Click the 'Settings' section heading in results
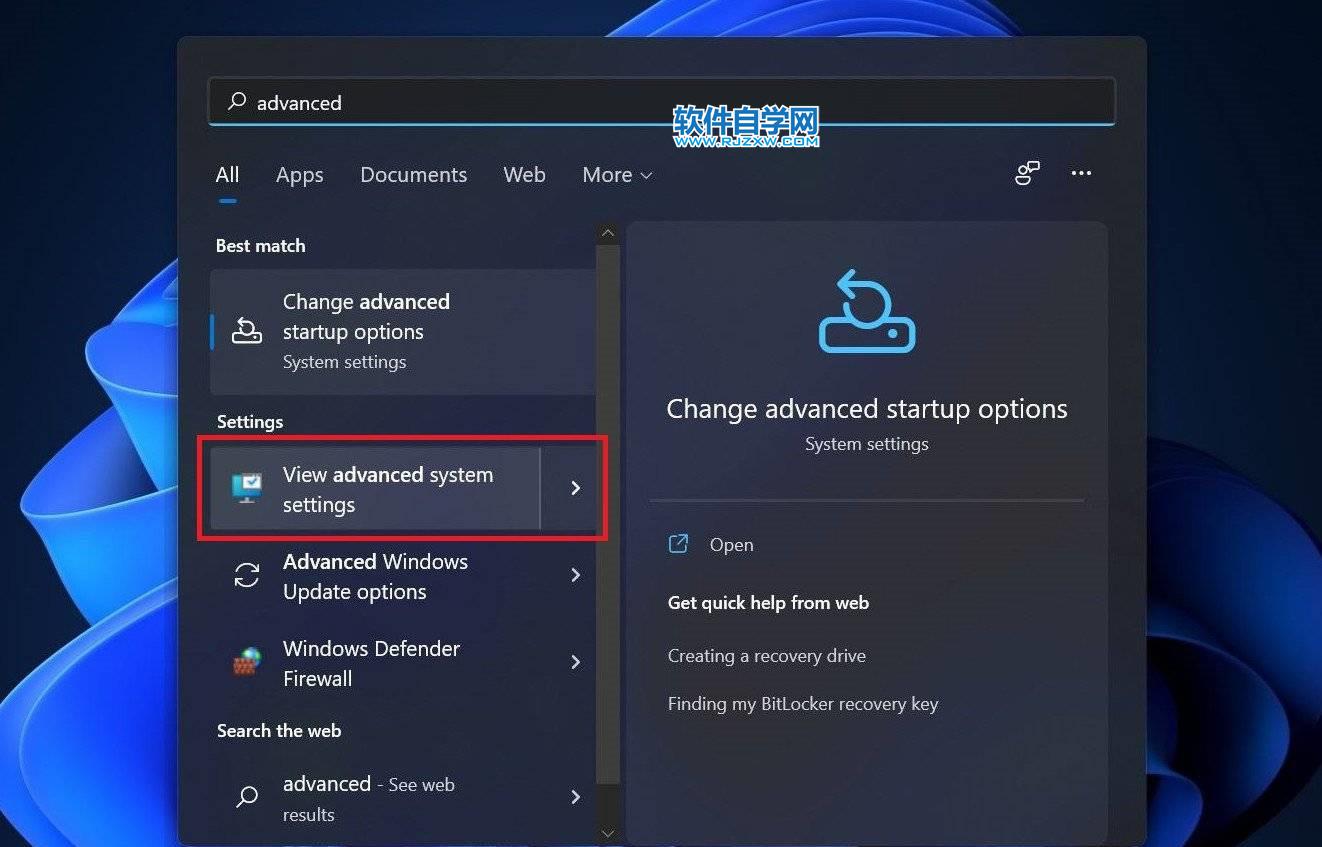The height and width of the screenshot is (847, 1322). point(250,422)
